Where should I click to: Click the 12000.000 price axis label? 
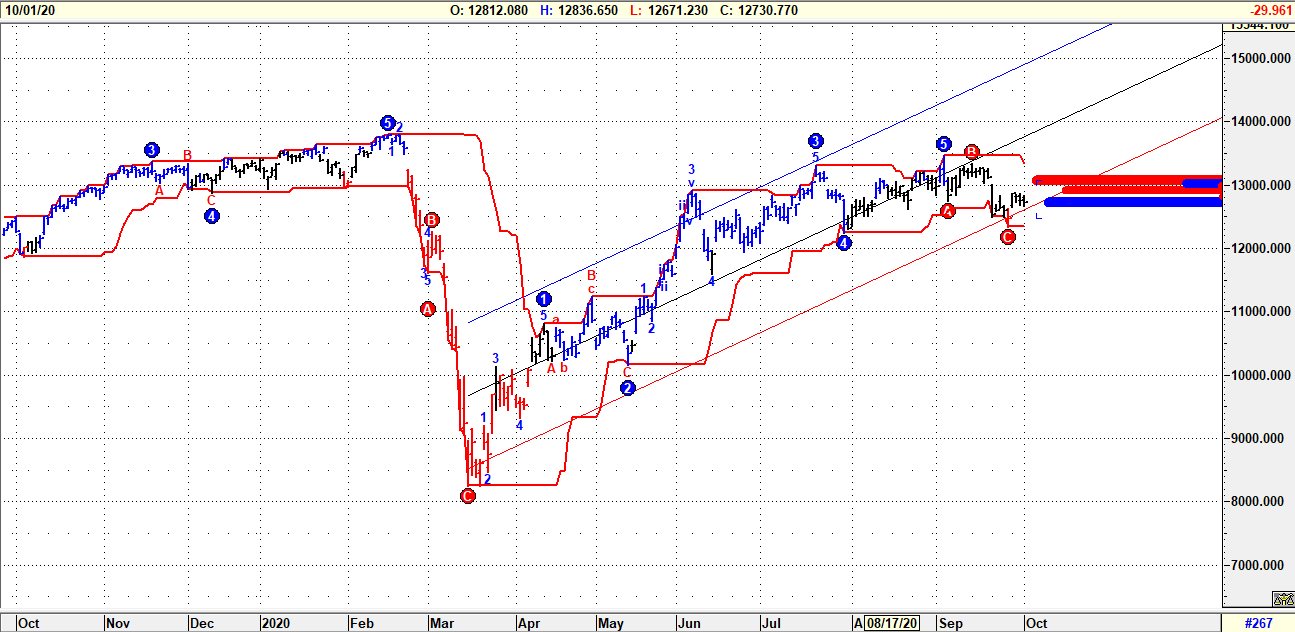click(1262, 248)
